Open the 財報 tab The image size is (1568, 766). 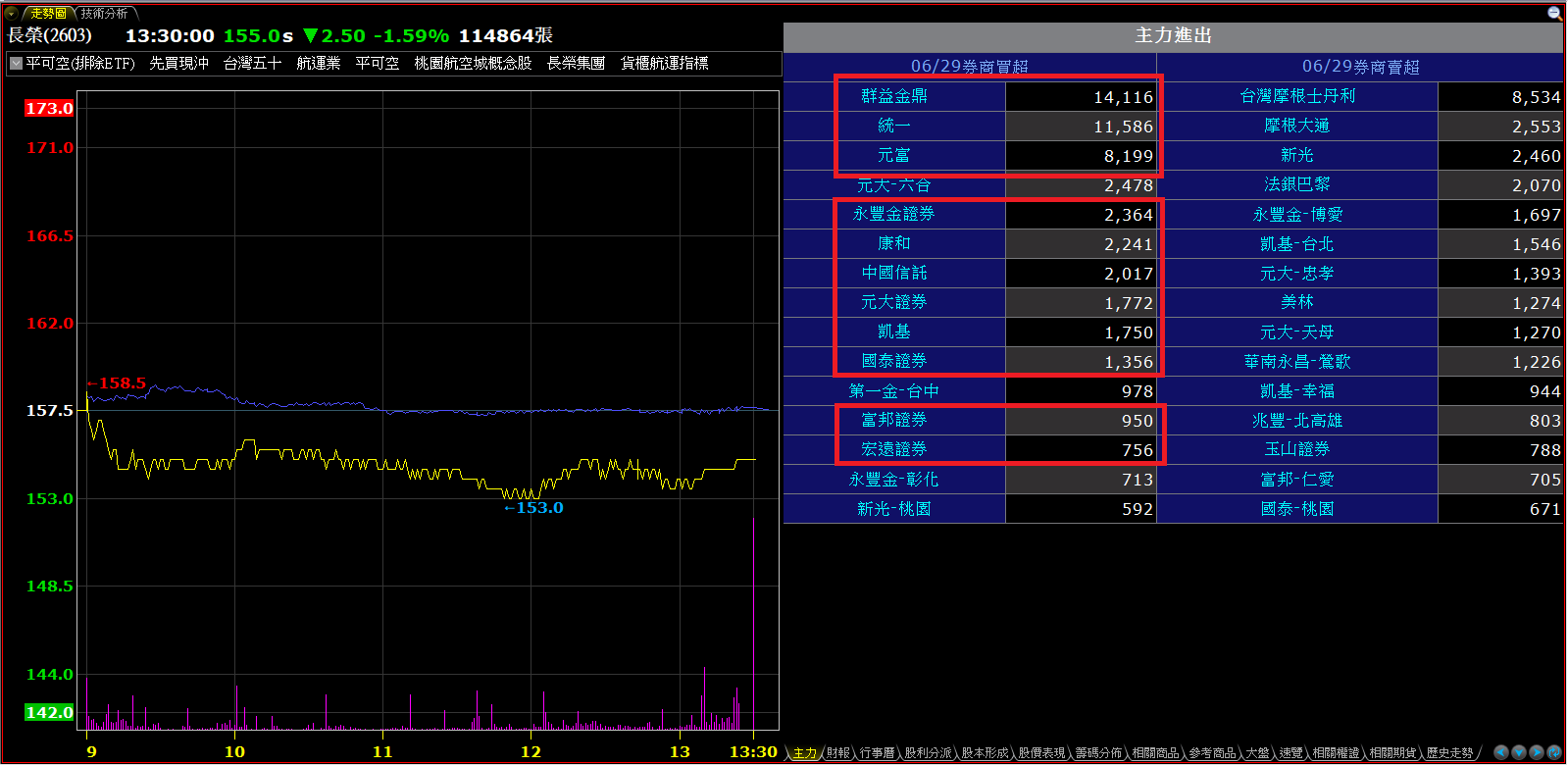(838, 753)
